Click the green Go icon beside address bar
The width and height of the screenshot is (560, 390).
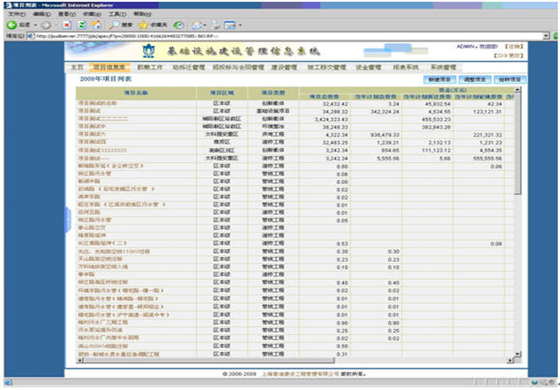click(556, 36)
